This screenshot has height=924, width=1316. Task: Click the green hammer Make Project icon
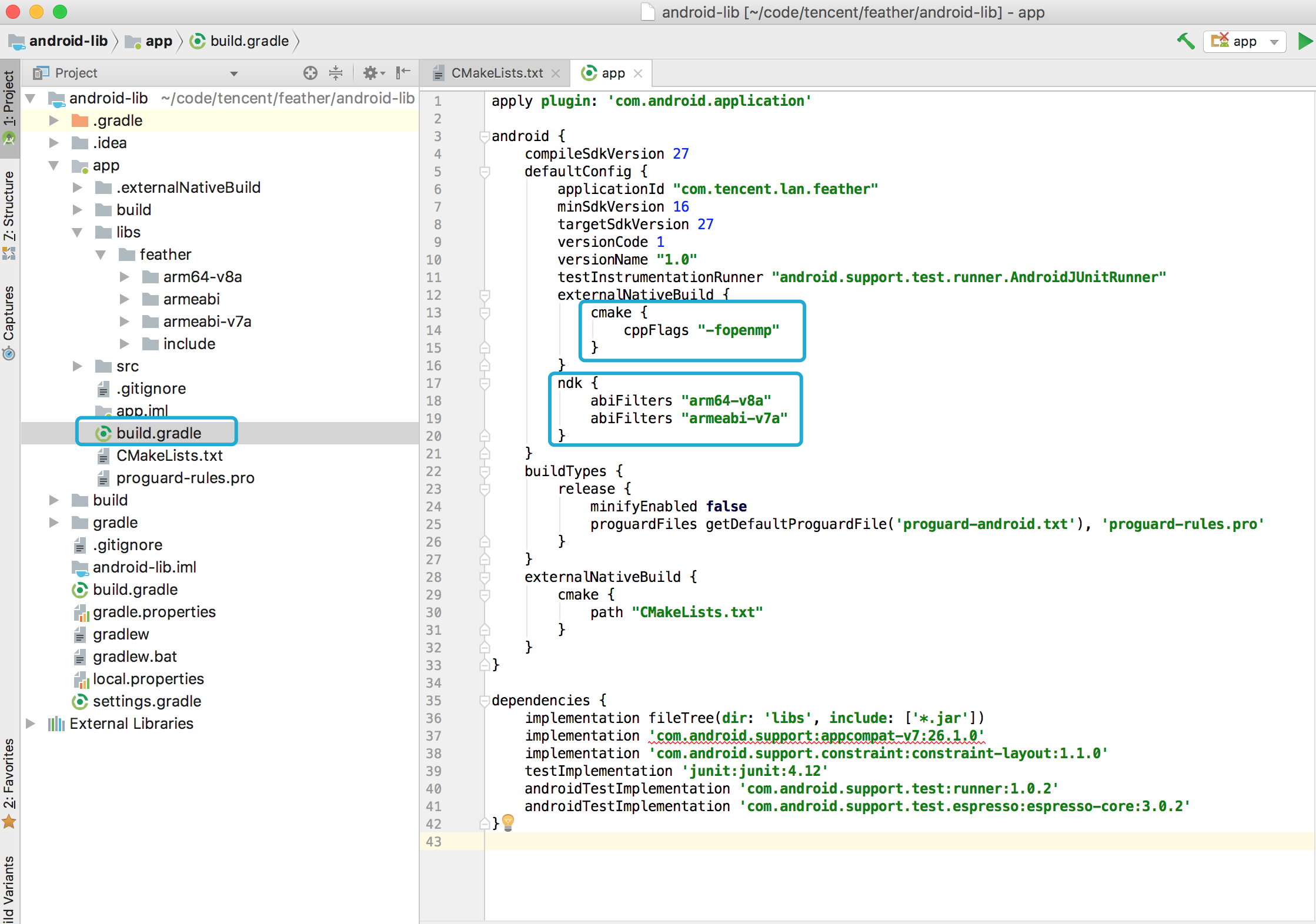click(1185, 41)
